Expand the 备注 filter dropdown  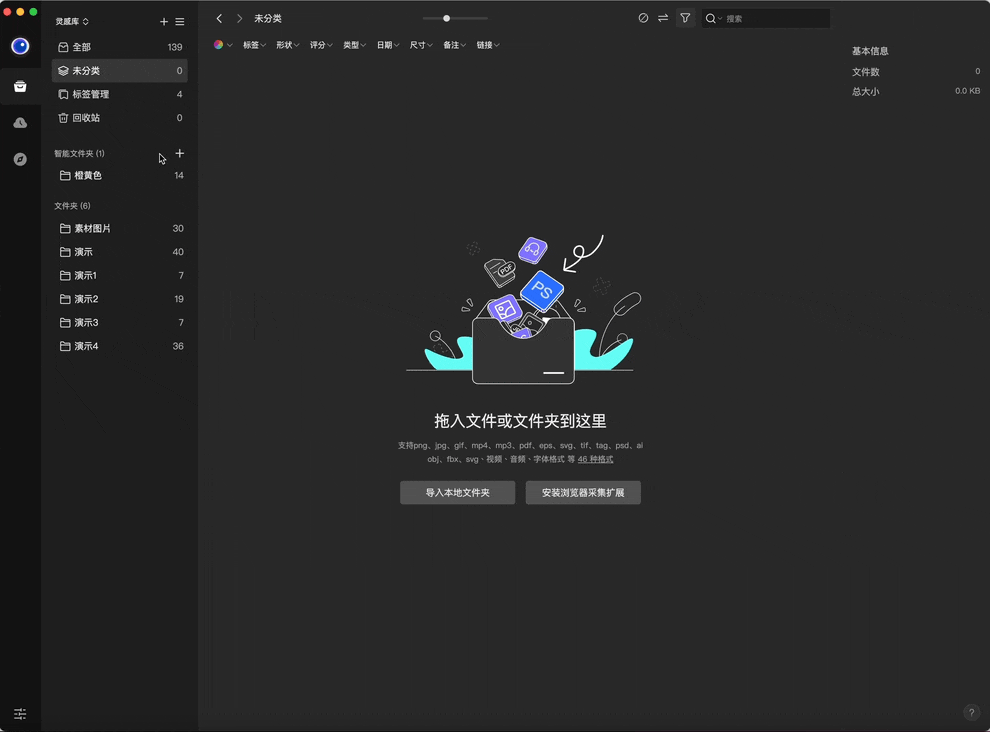[x=454, y=45]
